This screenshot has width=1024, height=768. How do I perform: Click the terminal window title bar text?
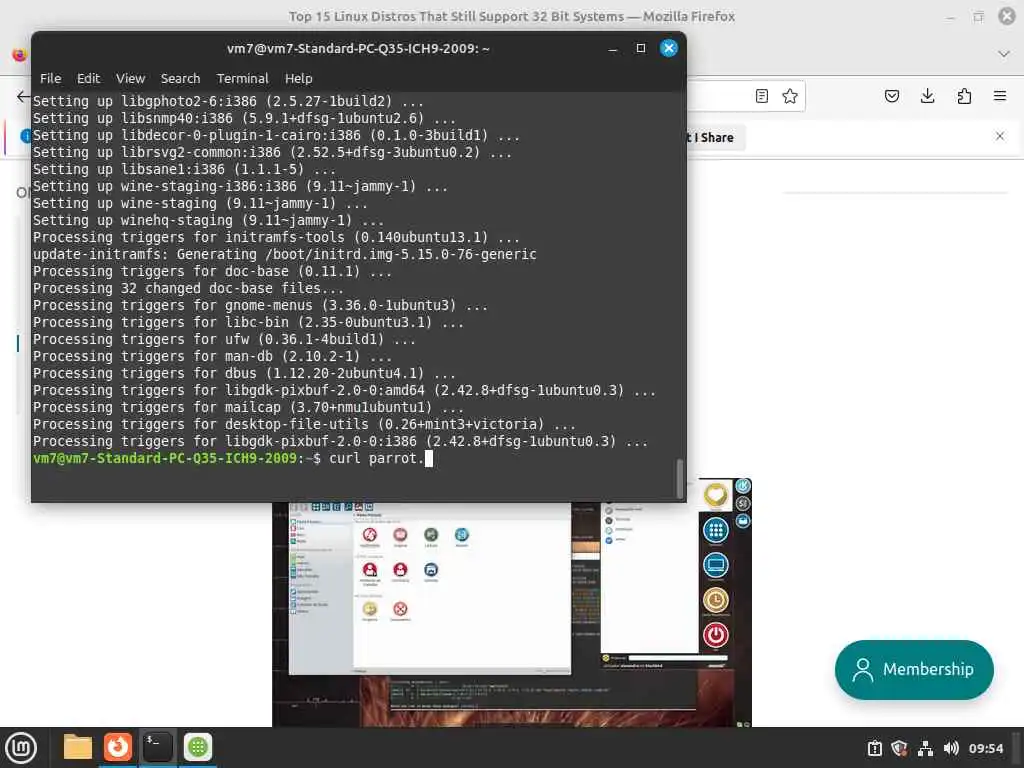(x=358, y=48)
